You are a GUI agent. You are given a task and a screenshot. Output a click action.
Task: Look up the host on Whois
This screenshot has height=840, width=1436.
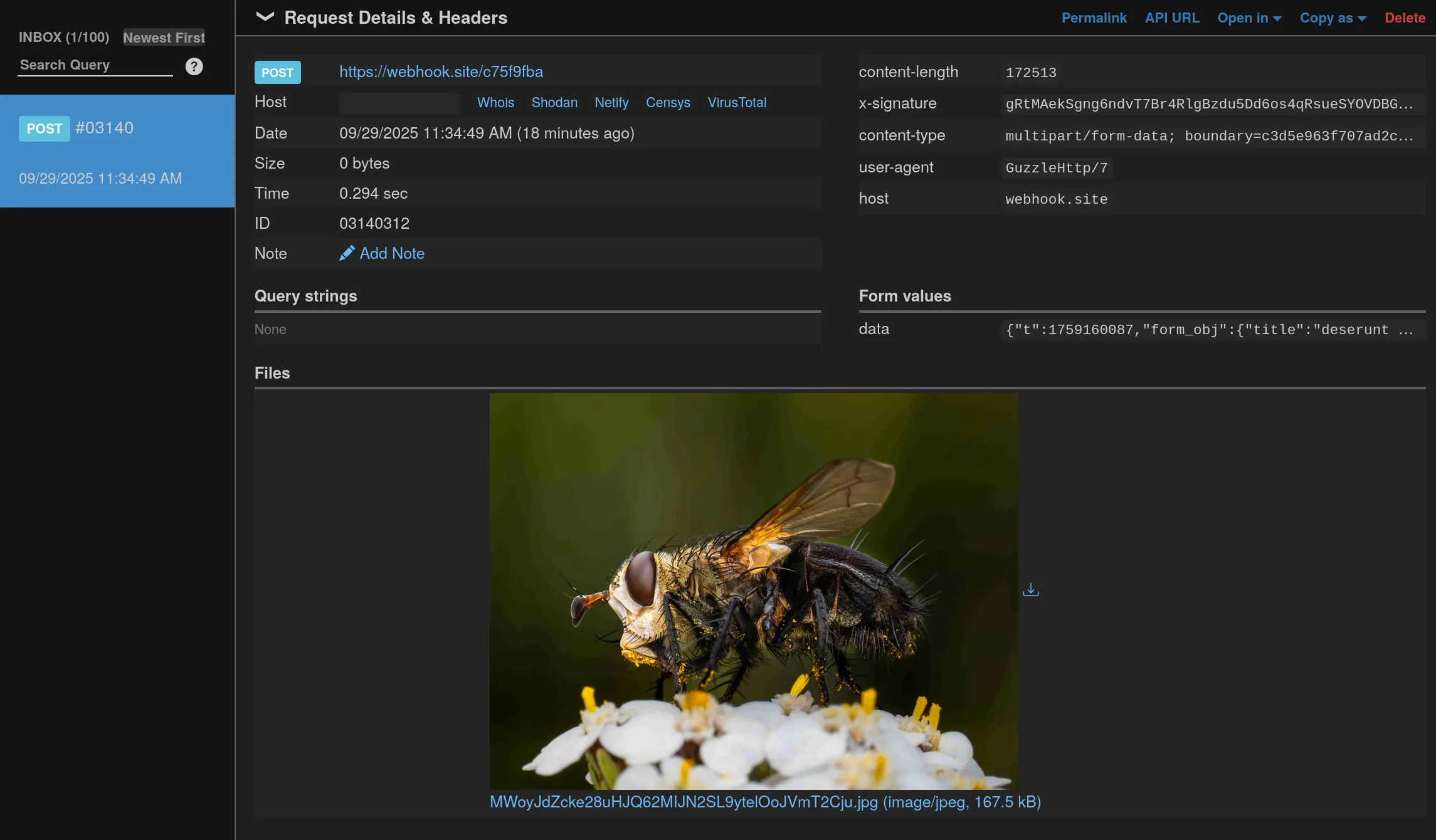(495, 102)
